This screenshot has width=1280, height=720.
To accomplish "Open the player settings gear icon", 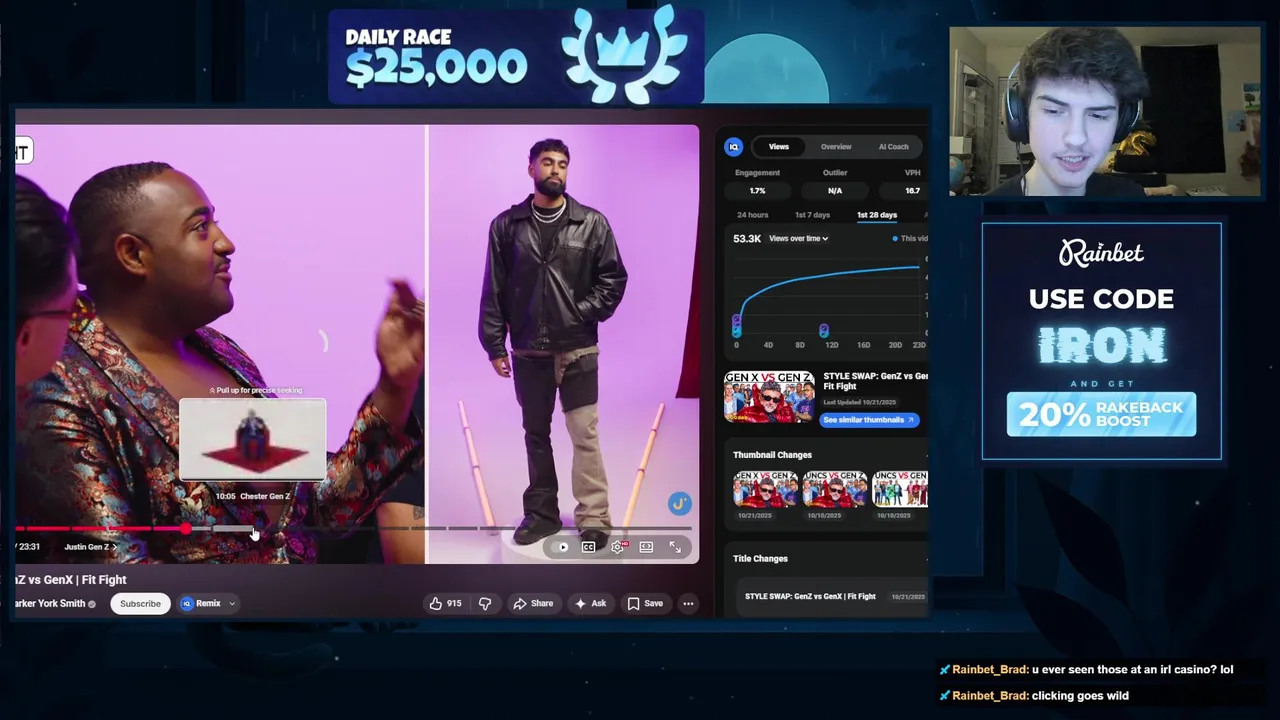I will point(618,547).
